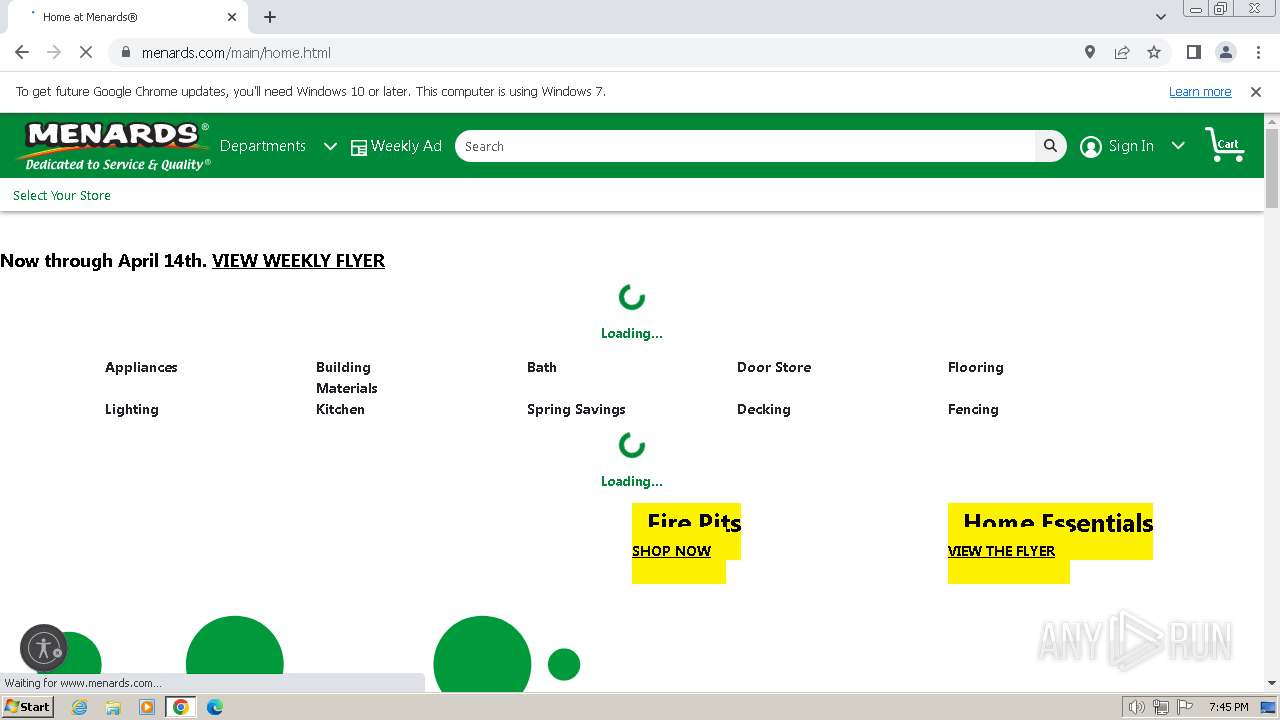The image size is (1280, 720).
Task: Open Kitchen category
Action: (x=340, y=409)
